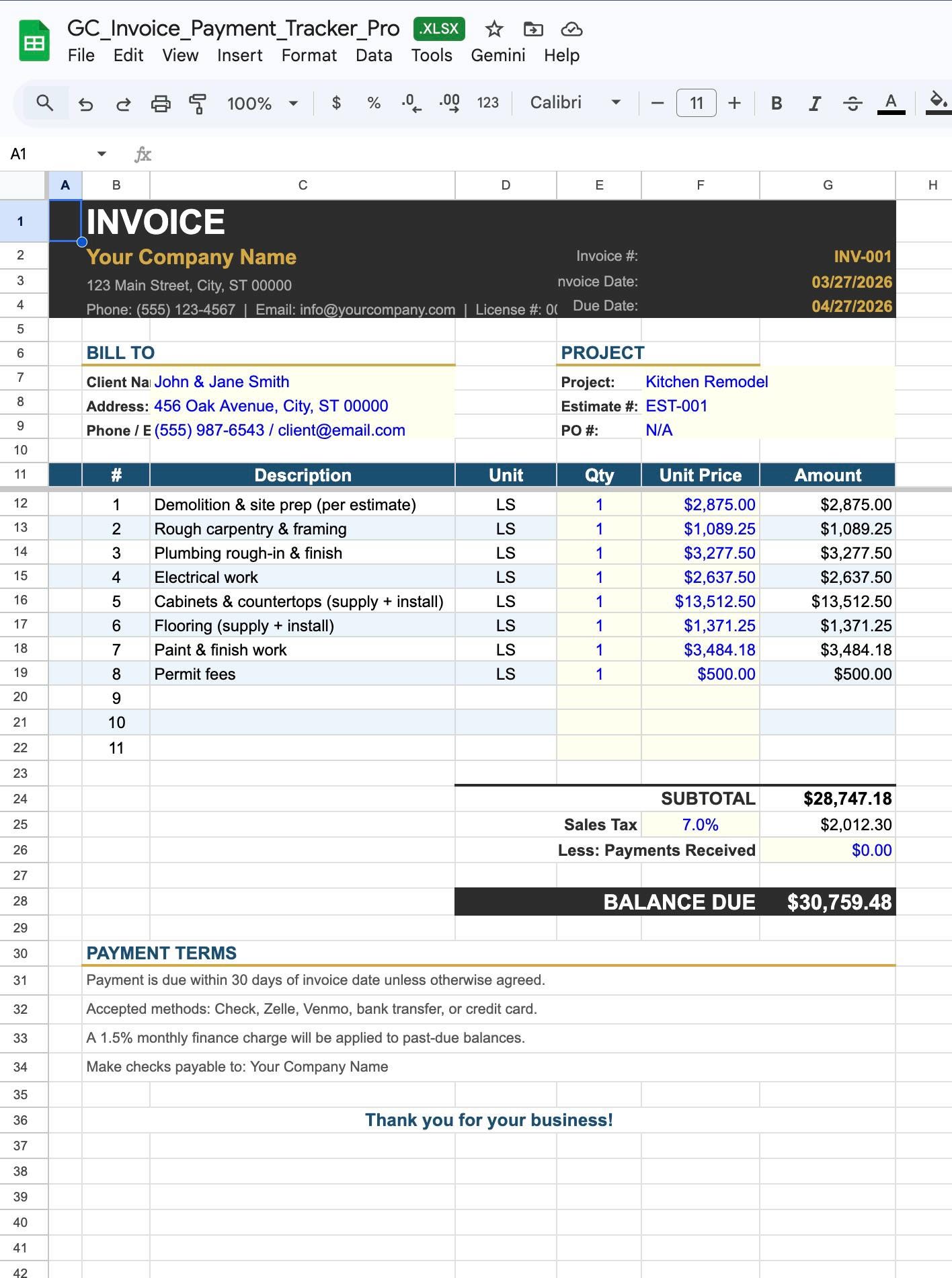Open the Insert menu
952x1278 pixels.
point(240,56)
